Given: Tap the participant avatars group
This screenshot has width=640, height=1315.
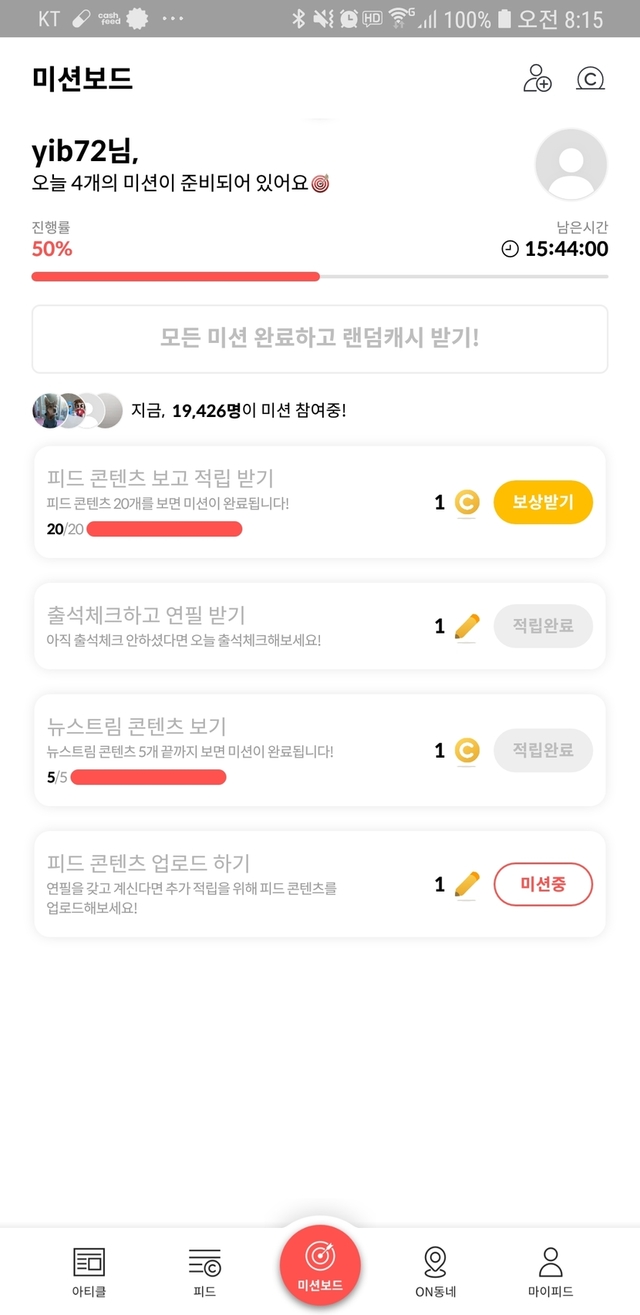Looking at the screenshot, I should [x=77, y=410].
